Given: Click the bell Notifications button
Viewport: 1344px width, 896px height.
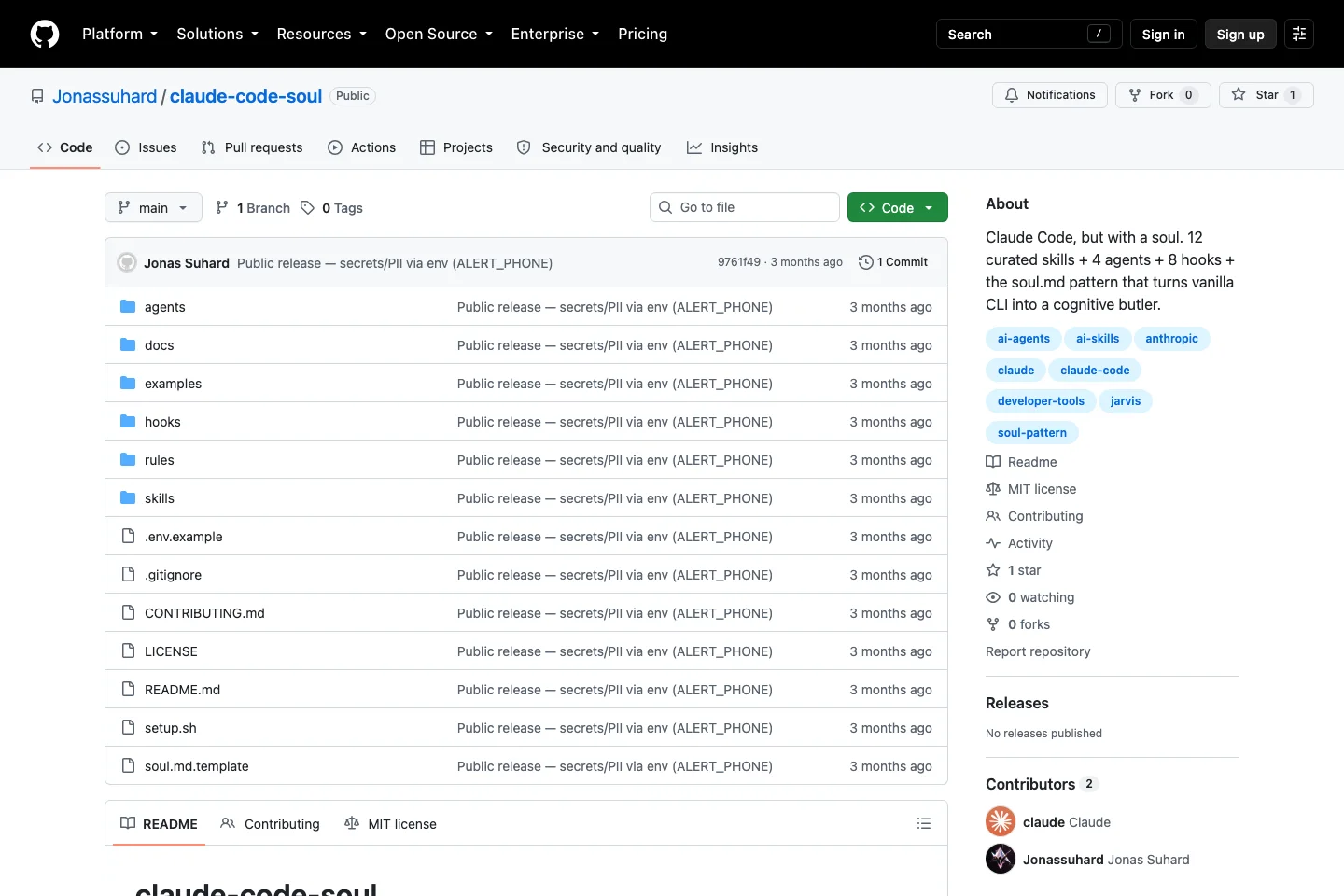Looking at the screenshot, I should tap(1050, 95).
